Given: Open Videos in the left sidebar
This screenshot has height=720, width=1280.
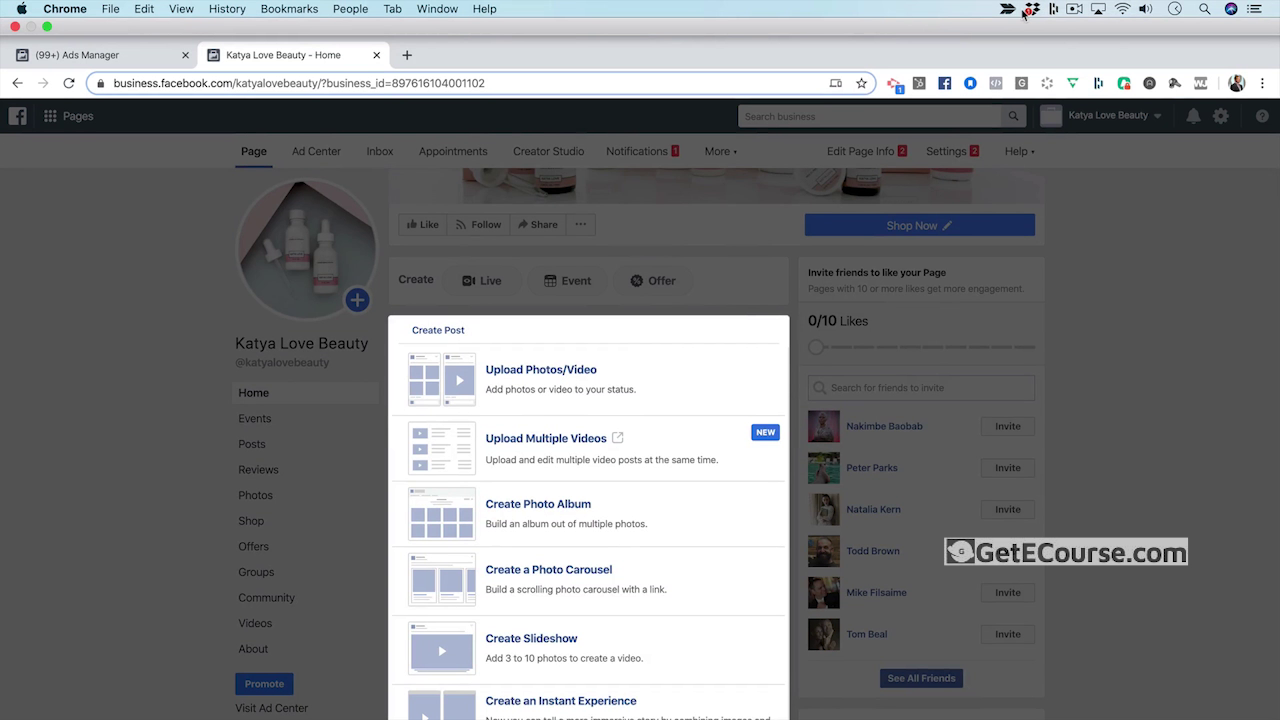Looking at the screenshot, I should pos(255,623).
